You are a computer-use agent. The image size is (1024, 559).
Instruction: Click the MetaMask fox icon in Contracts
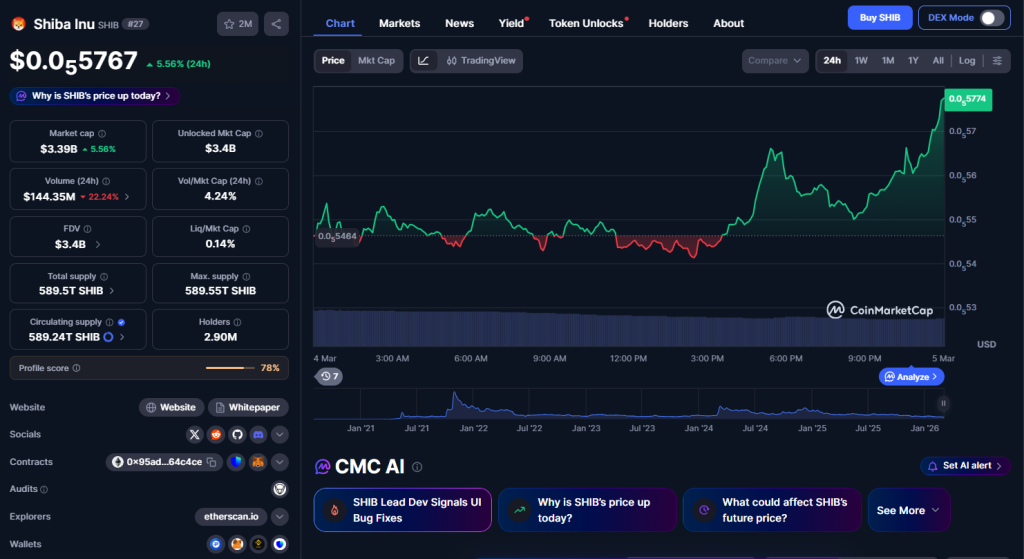coord(258,462)
